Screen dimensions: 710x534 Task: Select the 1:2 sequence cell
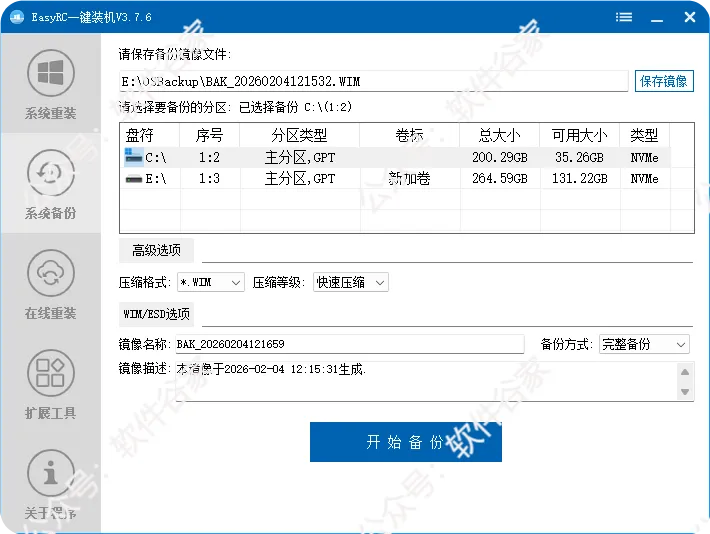(210, 157)
